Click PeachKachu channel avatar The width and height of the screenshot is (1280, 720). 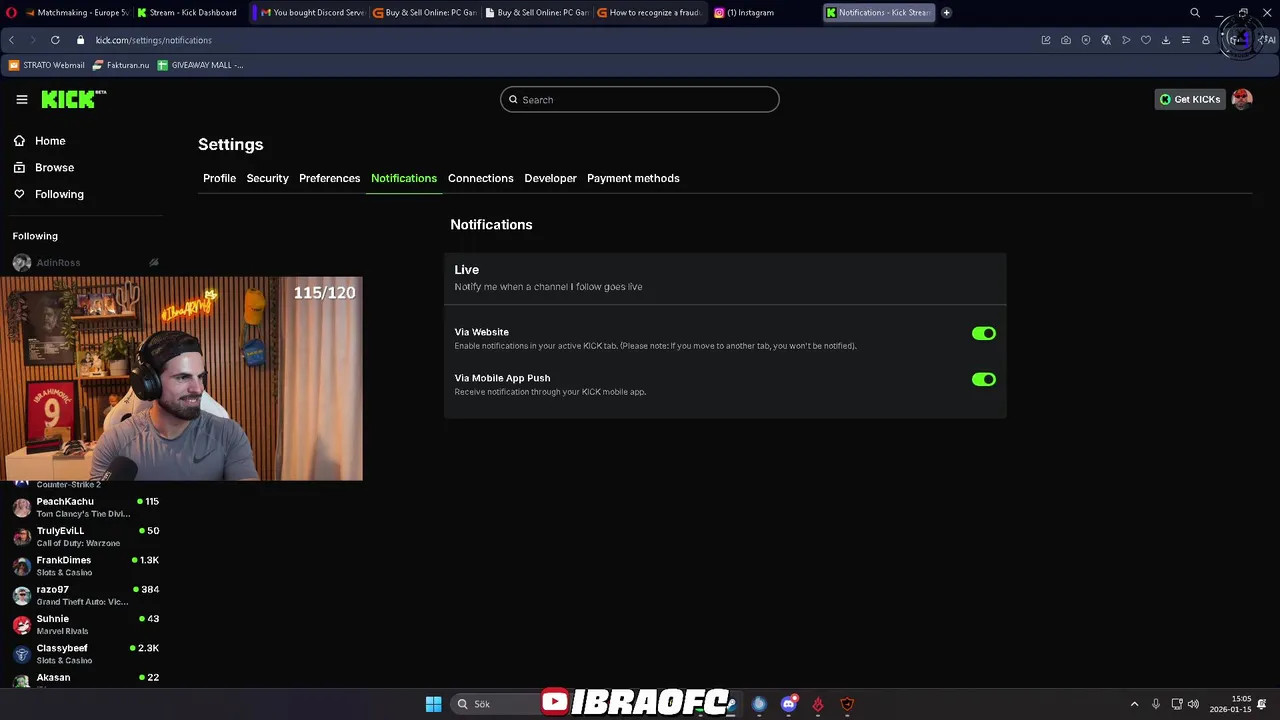pyautogui.click(x=21, y=507)
